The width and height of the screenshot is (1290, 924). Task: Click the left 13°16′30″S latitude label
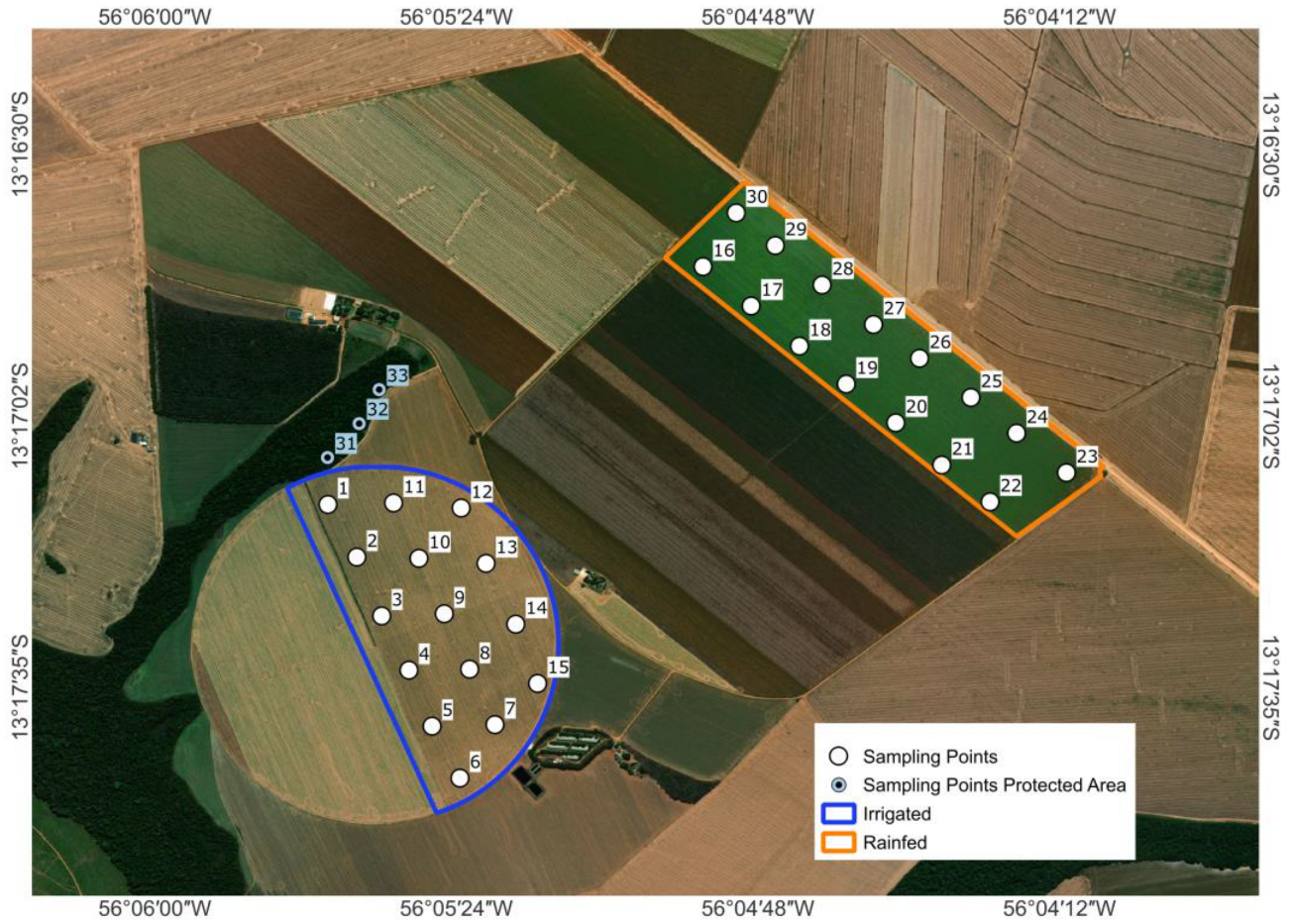[18, 144]
